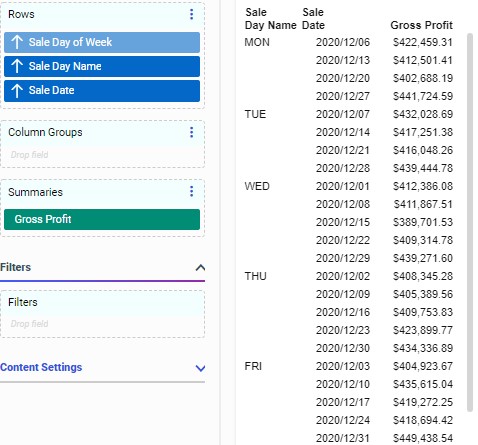Click the gross profit value $435,615.04
This screenshot has height=445, width=478.
423,384
